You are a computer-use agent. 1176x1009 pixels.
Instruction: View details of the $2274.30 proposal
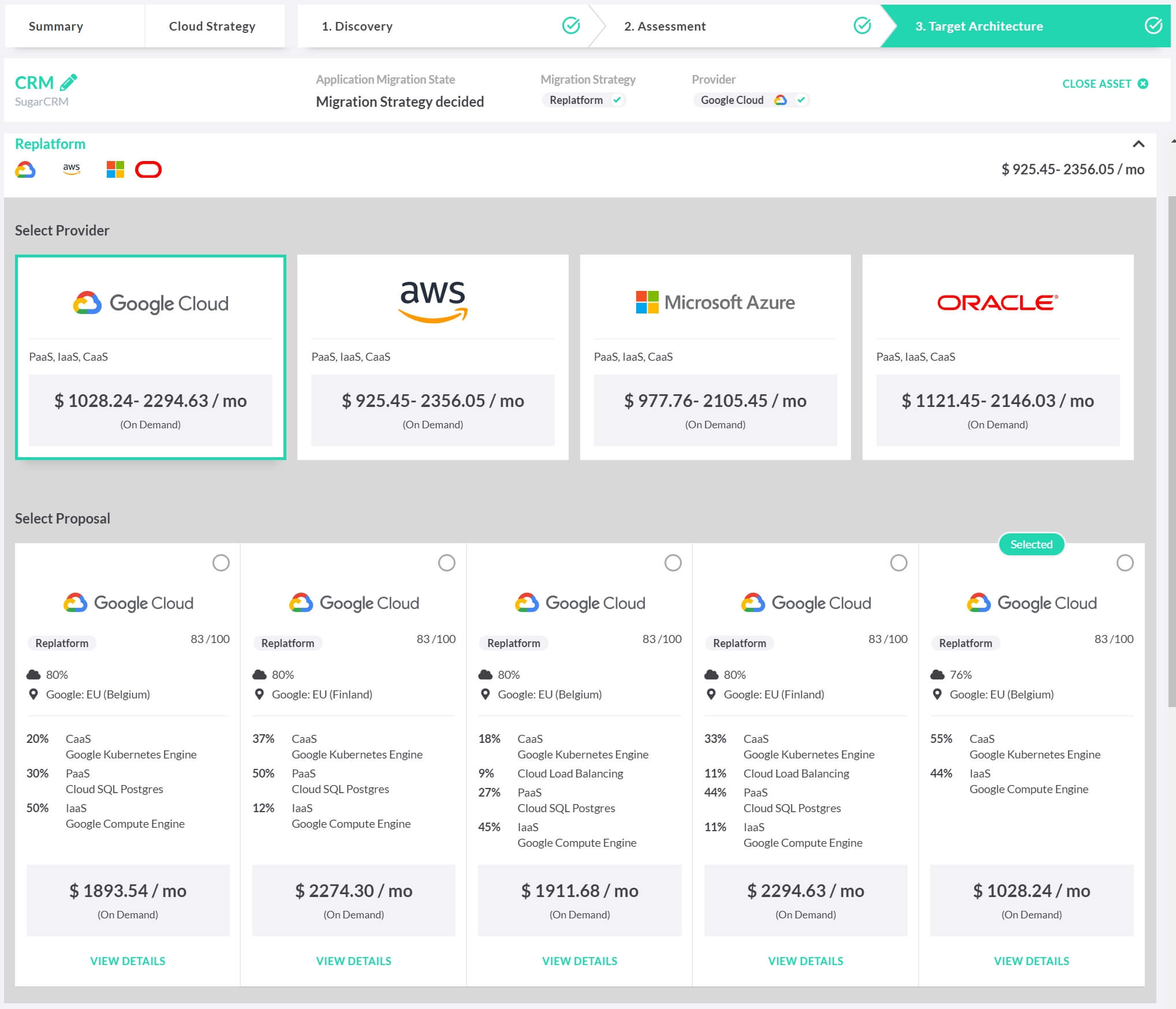353,961
